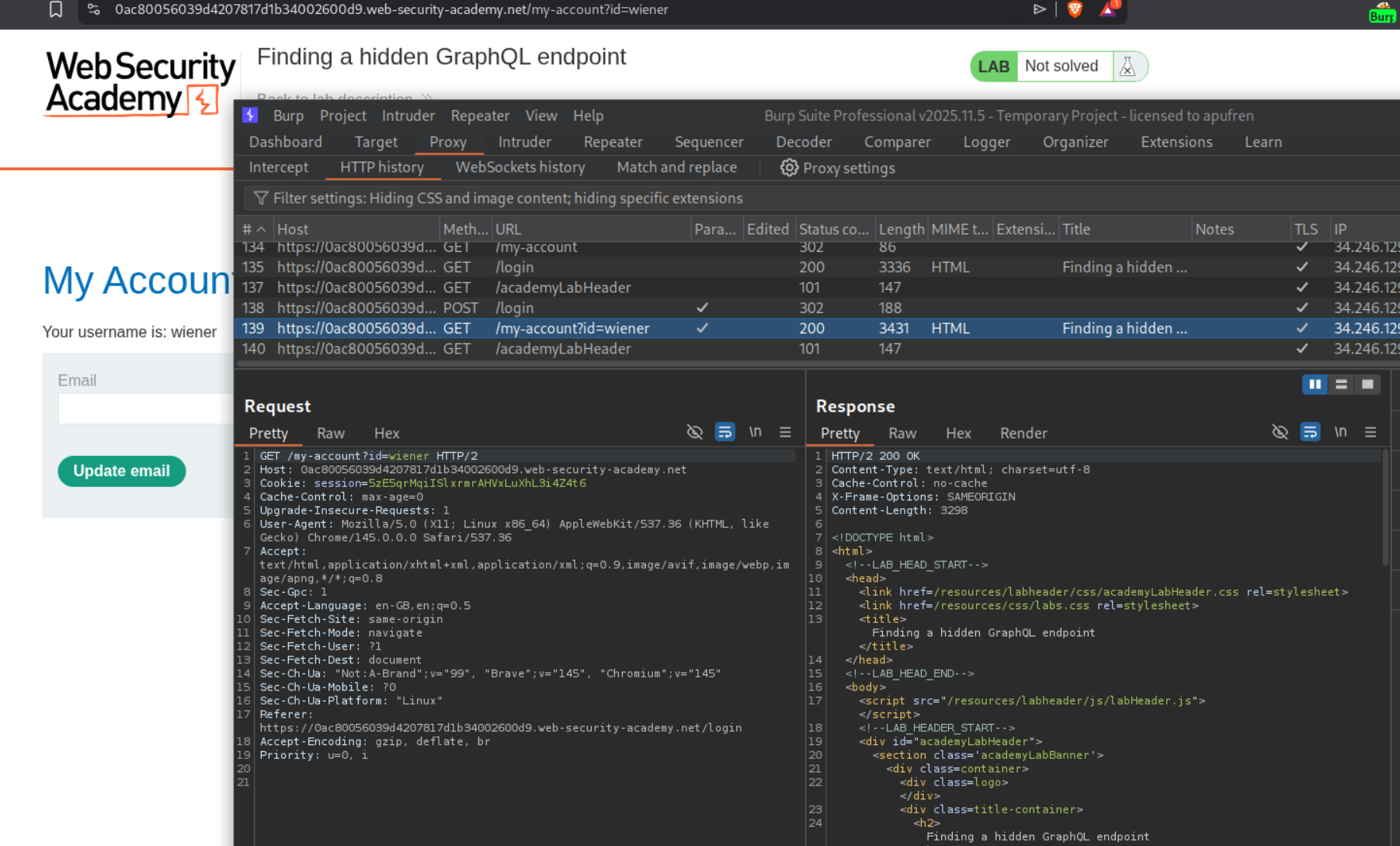
Task: Click the Proxy settings gear icon
Action: tap(789, 168)
